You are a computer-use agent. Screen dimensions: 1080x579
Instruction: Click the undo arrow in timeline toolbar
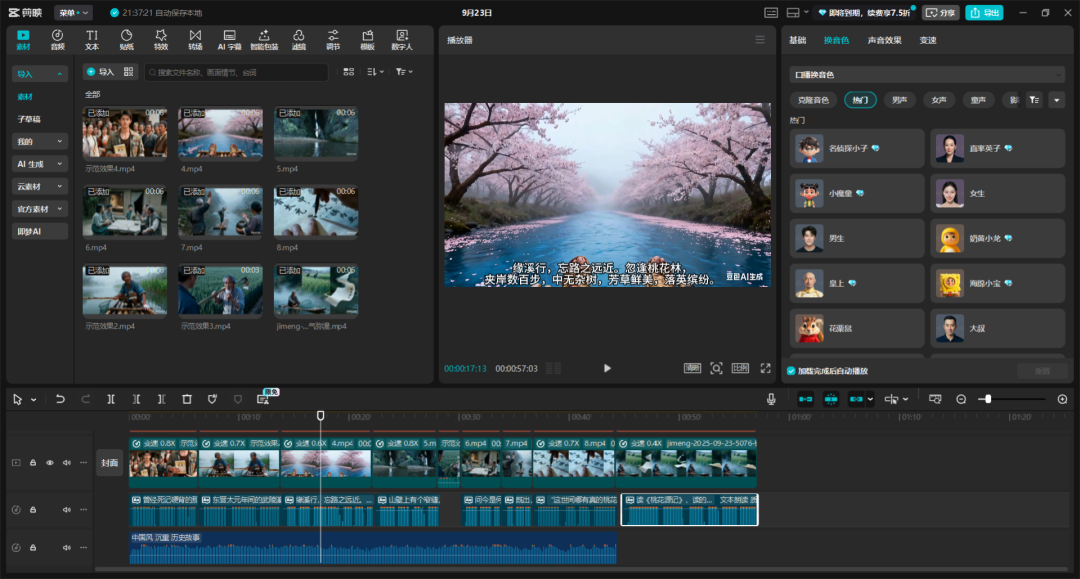click(60, 399)
